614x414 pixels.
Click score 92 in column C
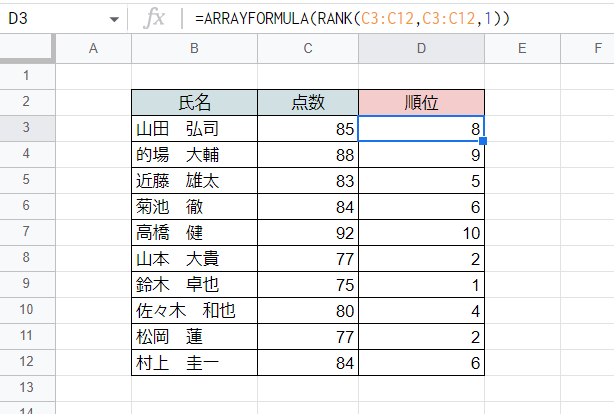coord(308,233)
